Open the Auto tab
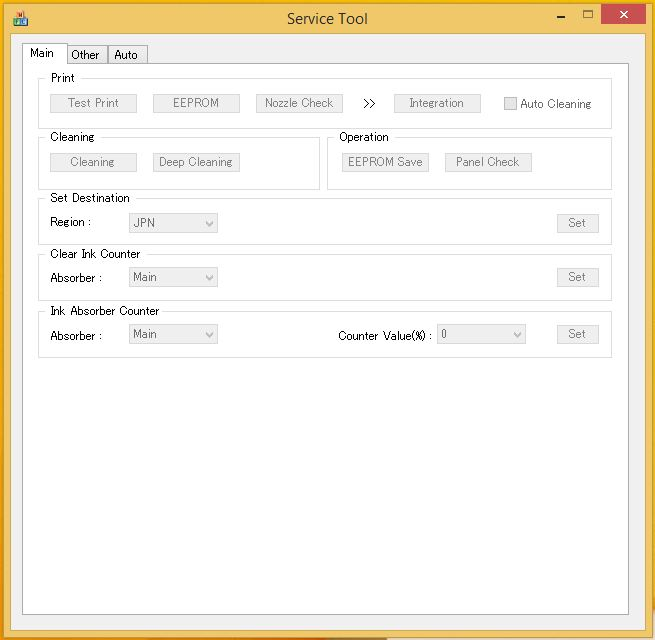 127,55
